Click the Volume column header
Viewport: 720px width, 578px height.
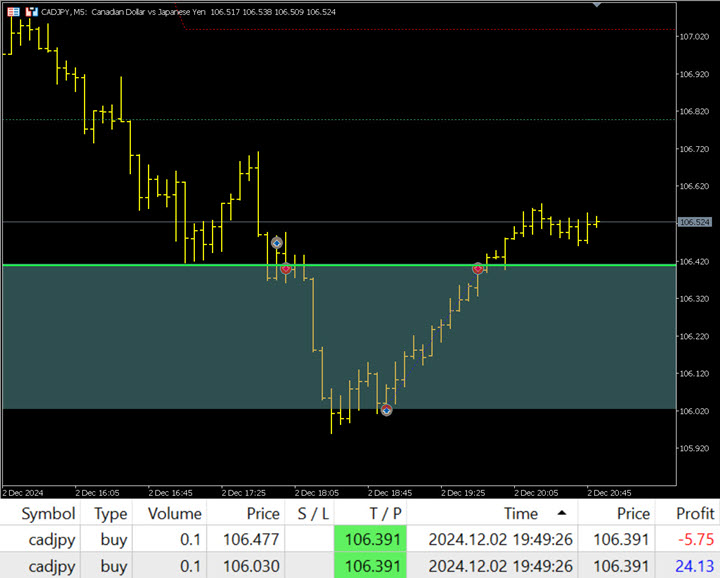(x=174, y=513)
